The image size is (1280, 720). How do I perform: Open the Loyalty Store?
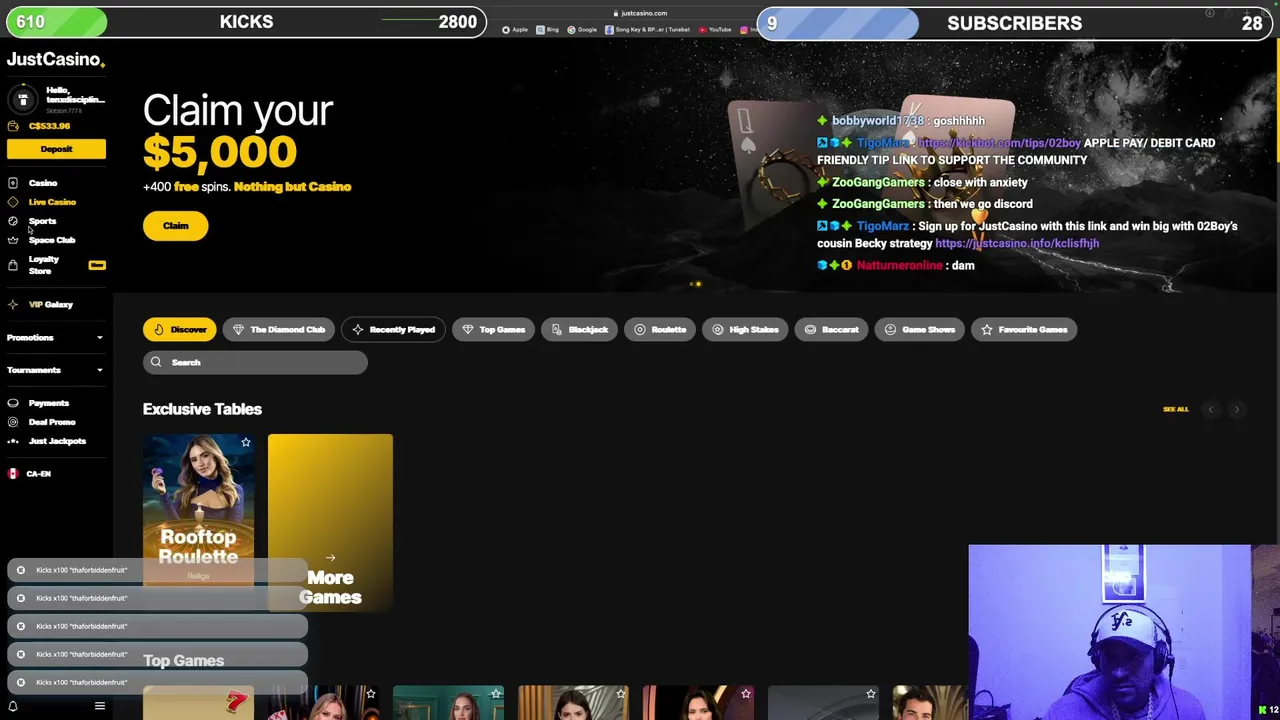tap(44, 265)
